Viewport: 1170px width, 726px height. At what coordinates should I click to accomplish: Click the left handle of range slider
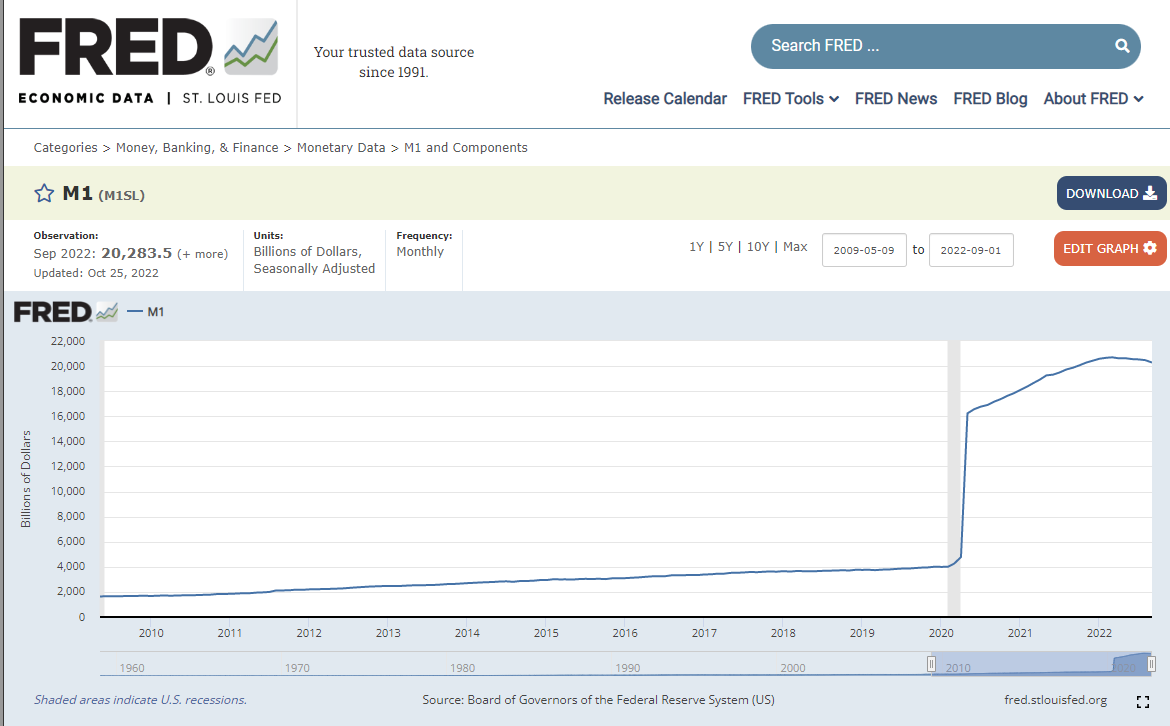point(931,664)
